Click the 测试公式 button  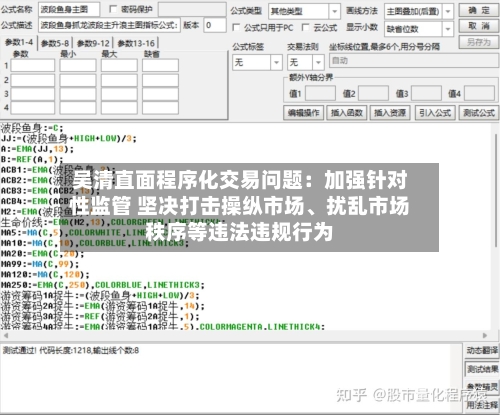coord(479,113)
